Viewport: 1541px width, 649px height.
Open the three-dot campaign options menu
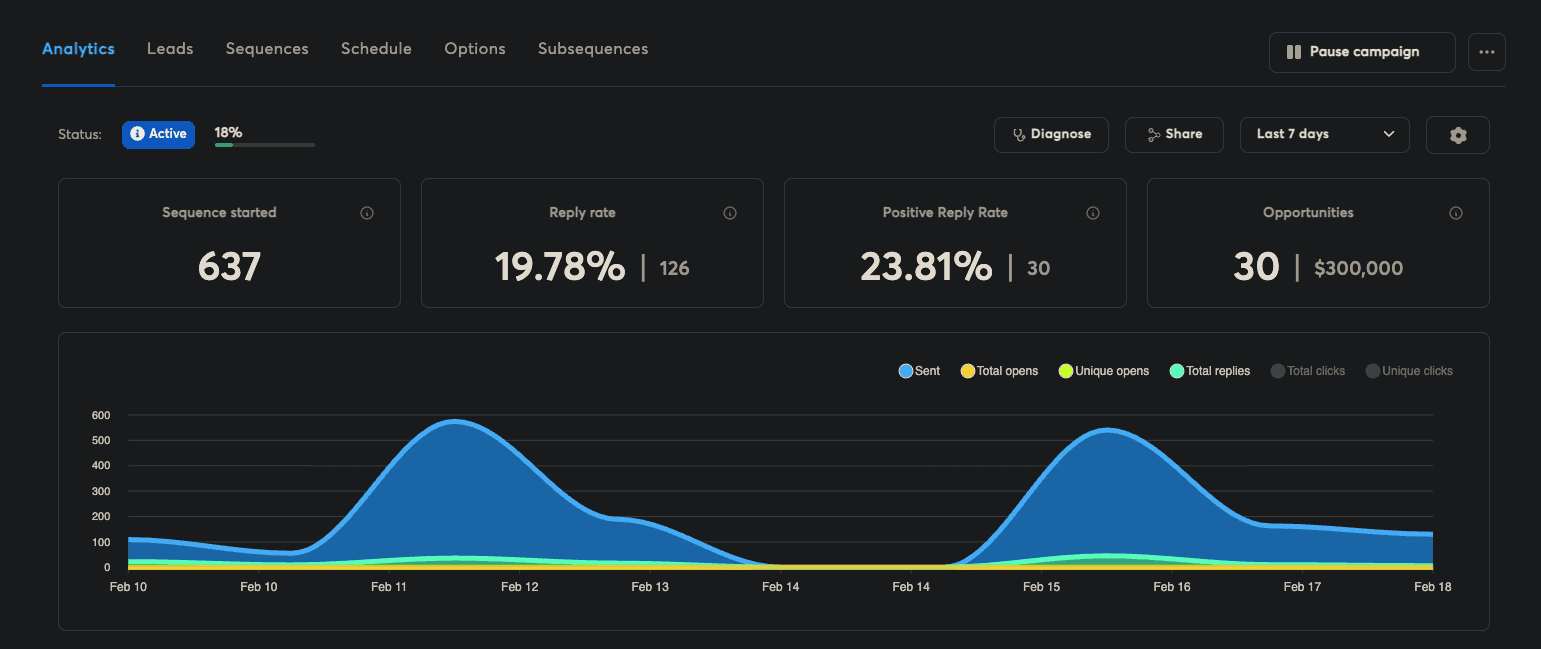(x=1487, y=52)
